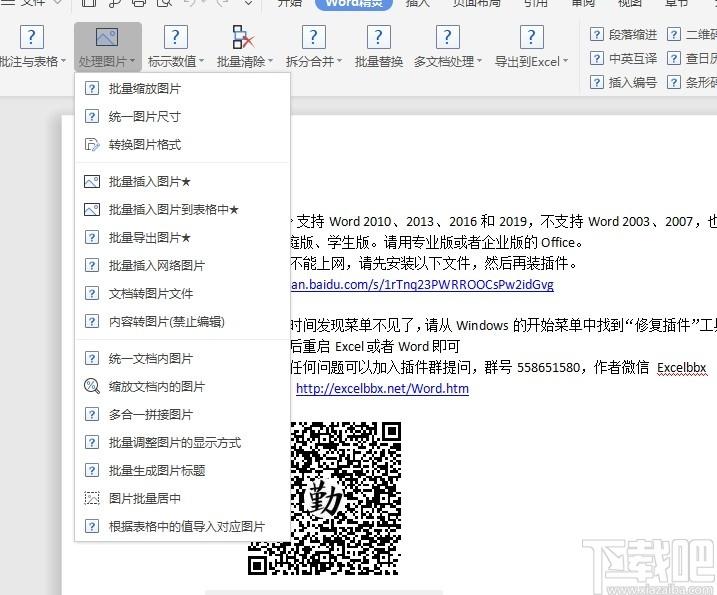Expand the 批量清除 dropdown arrow

pyautogui.click(x=270, y=61)
